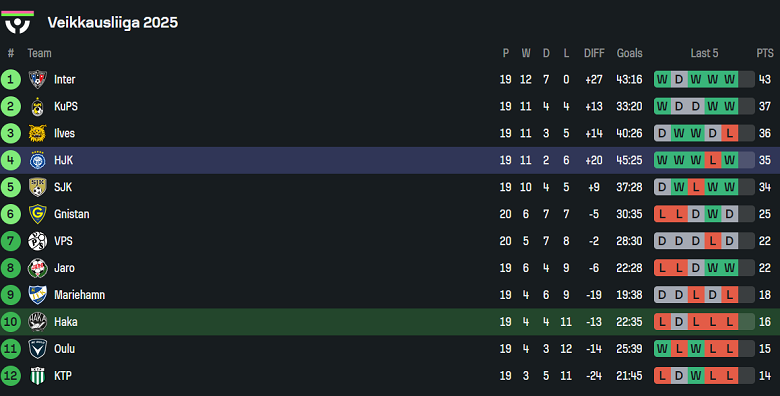Click the DIFF column header
Viewport: 780px width, 396px height.
(594, 53)
